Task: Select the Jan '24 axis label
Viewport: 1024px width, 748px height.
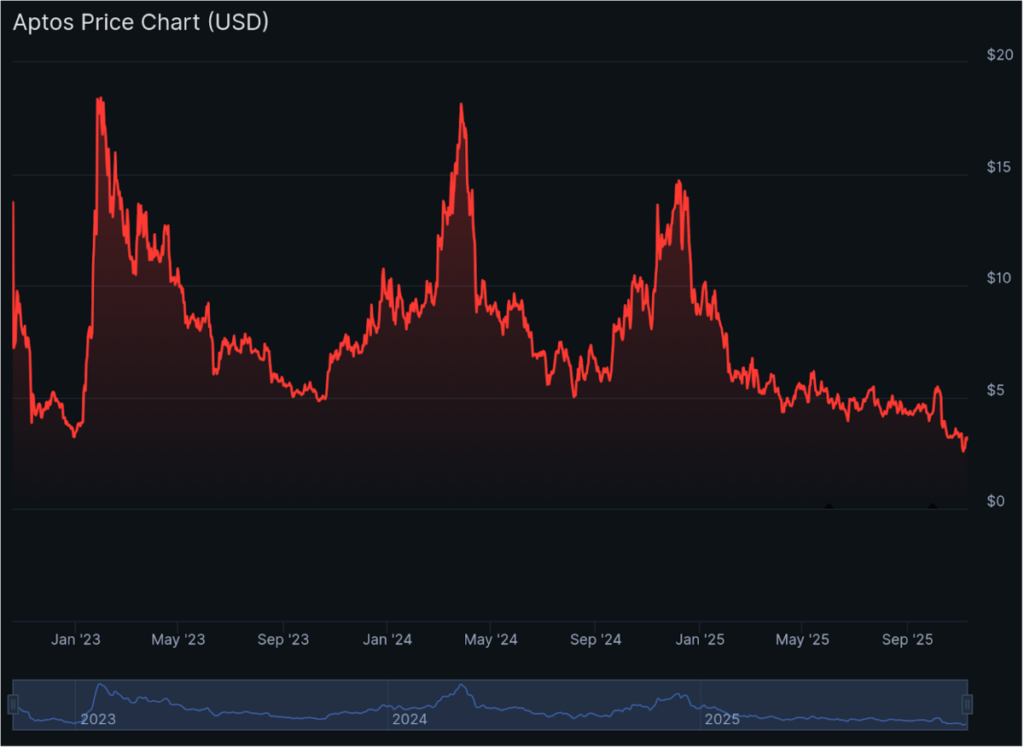Action: (387, 639)
